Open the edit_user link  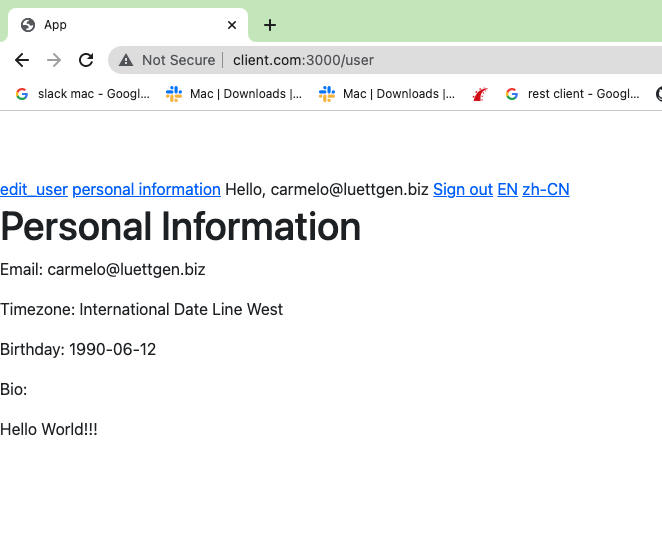(x=34, y=189)
